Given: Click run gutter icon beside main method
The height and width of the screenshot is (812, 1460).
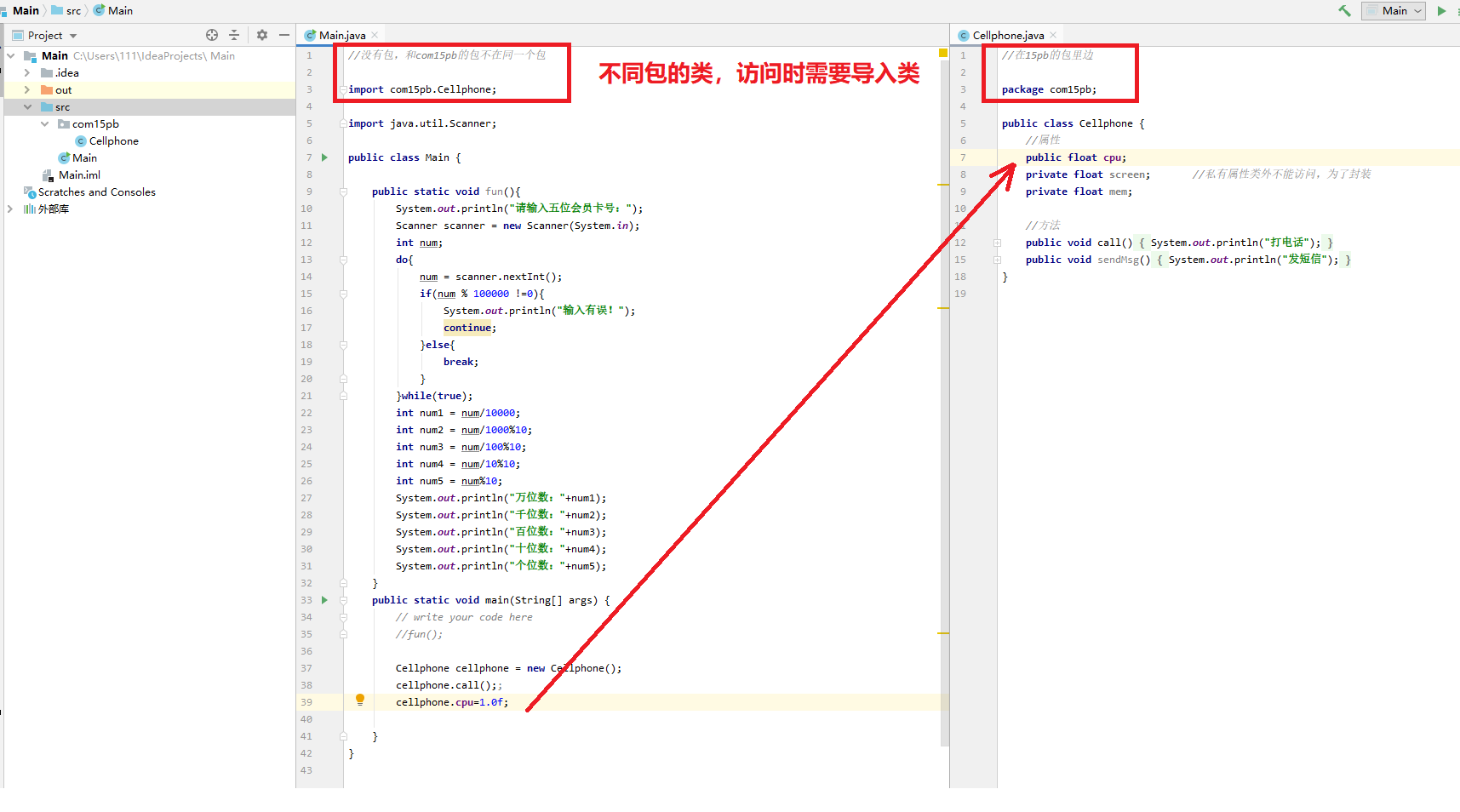Looking at the screenshot, I should [324, 600].
